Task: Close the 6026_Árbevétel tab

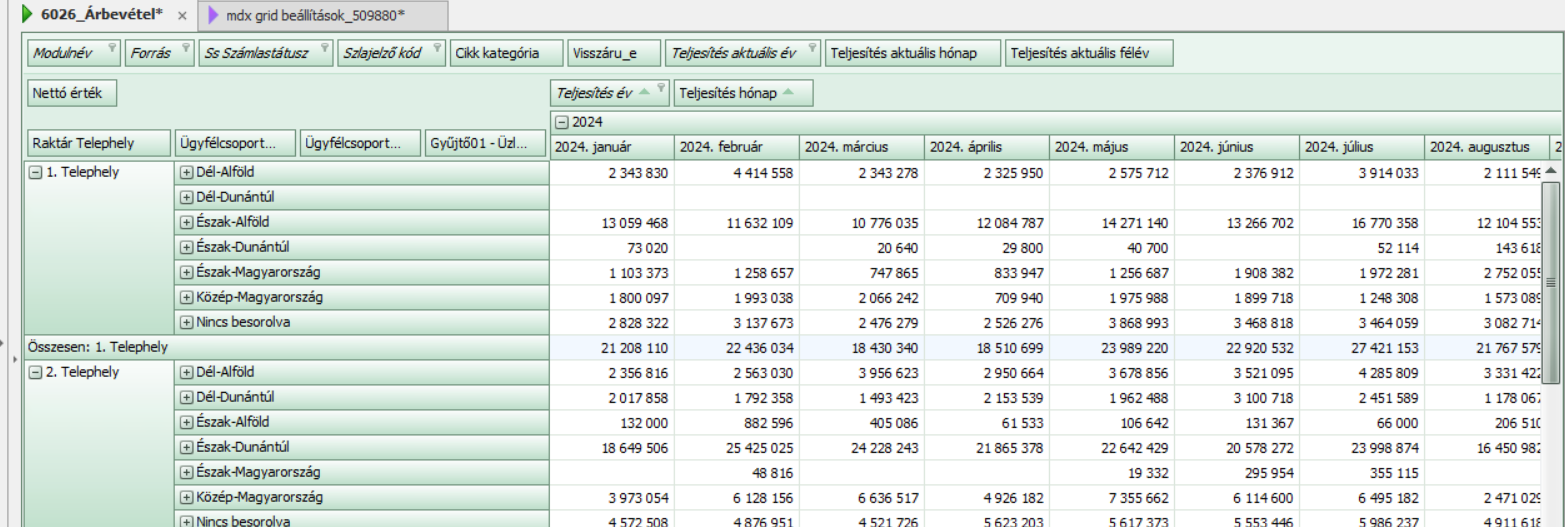Action: (x=182, y=16)
